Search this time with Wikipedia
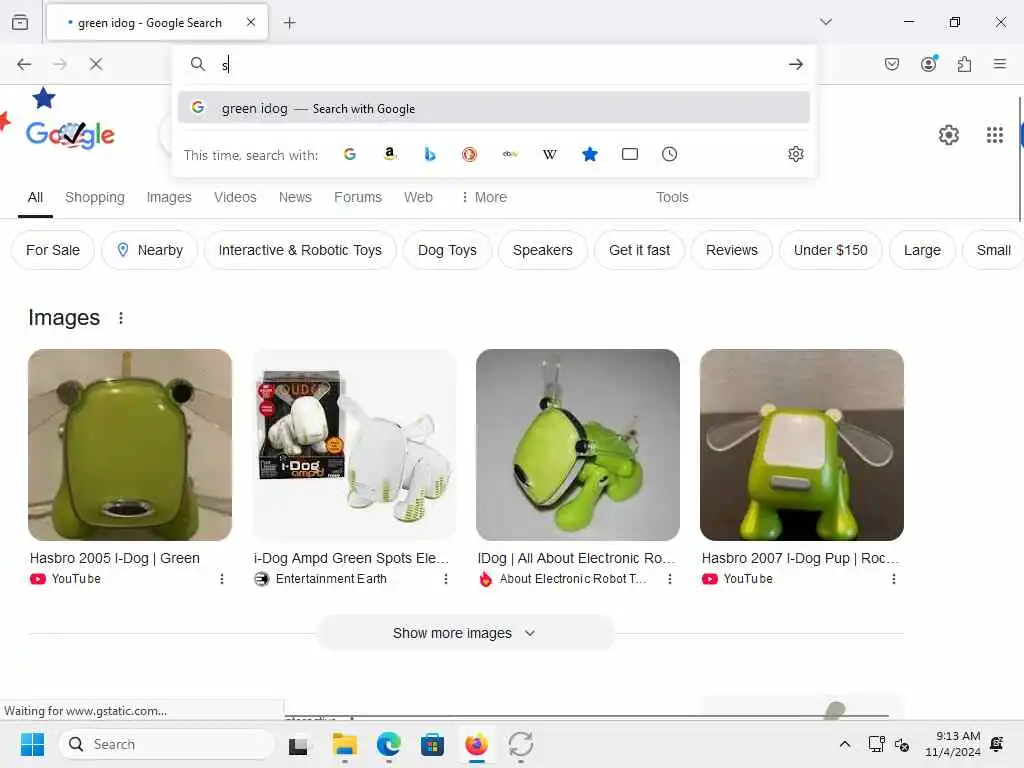 tap(549, 154)
